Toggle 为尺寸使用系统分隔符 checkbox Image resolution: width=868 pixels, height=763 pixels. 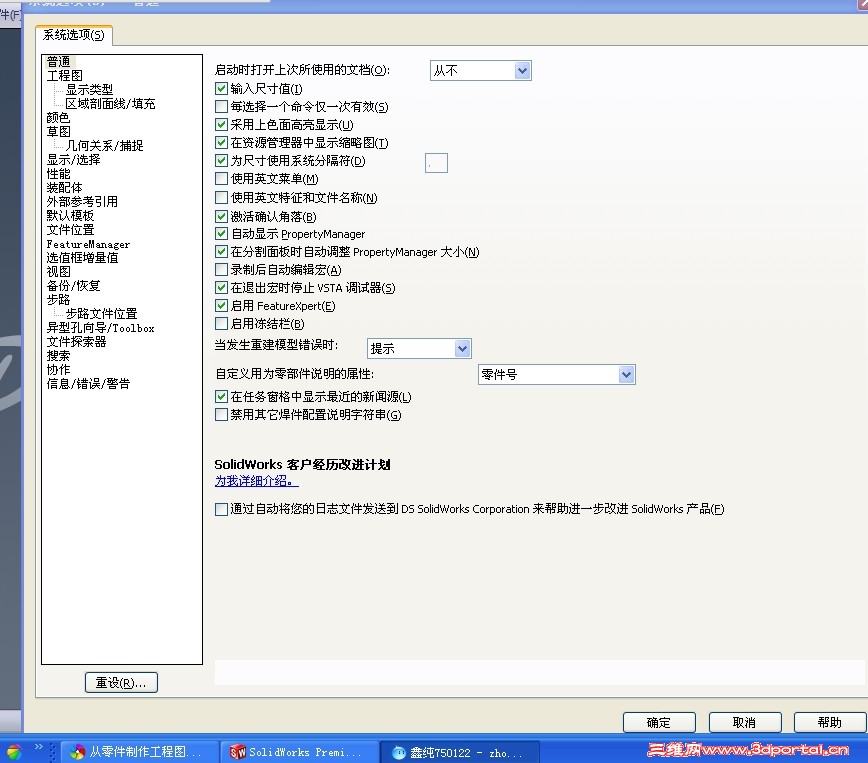(221, 161)
